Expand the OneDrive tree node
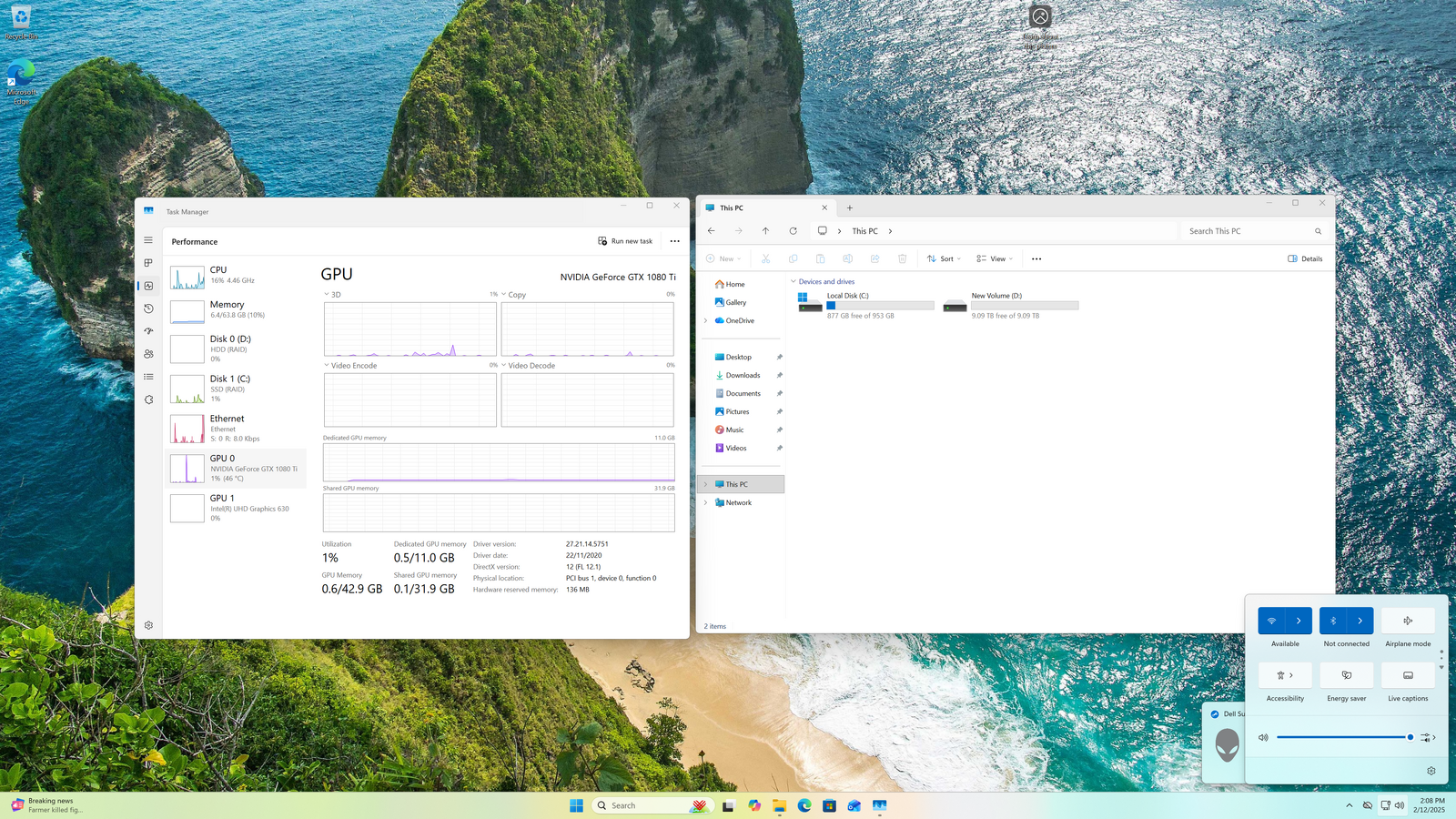 tap(705, 320)
